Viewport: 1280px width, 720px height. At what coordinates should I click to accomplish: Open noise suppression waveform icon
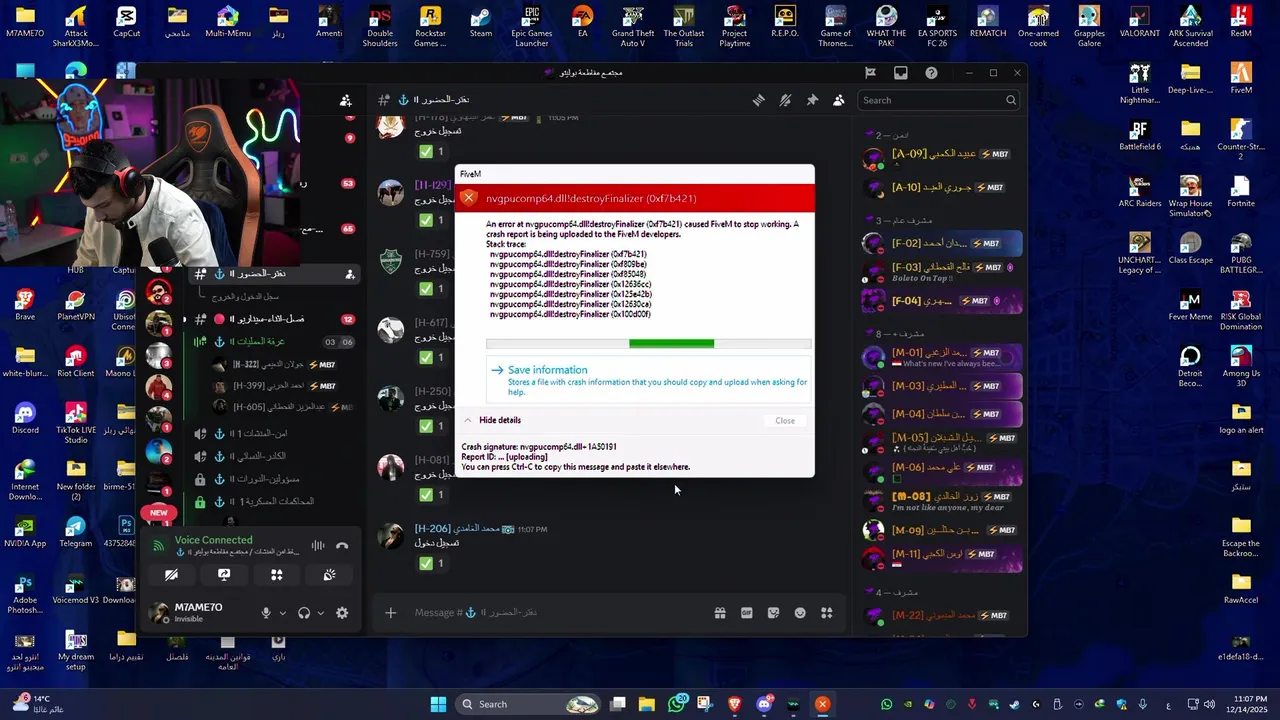(x=317, y=546)
